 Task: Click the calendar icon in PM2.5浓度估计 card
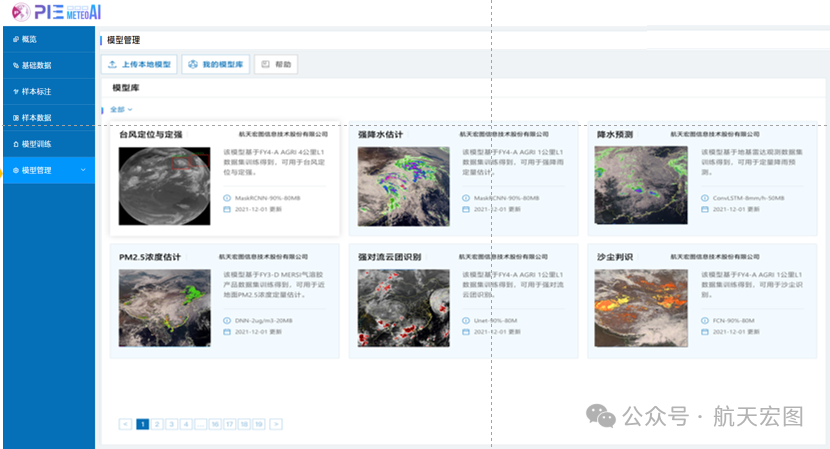[x=227, y=332]
